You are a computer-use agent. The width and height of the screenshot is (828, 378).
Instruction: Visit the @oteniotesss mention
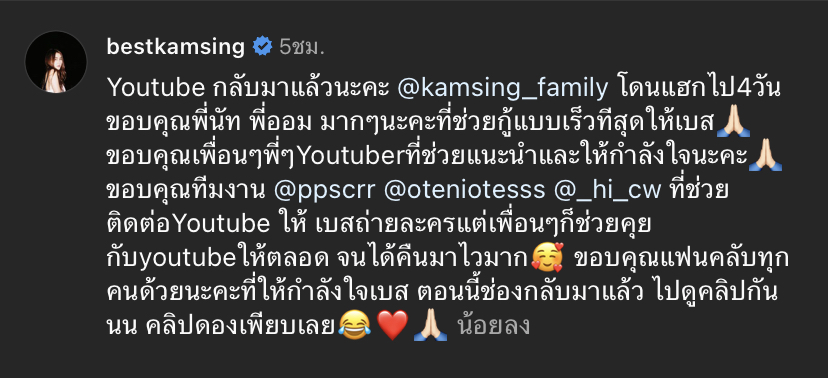pos(464,190)
